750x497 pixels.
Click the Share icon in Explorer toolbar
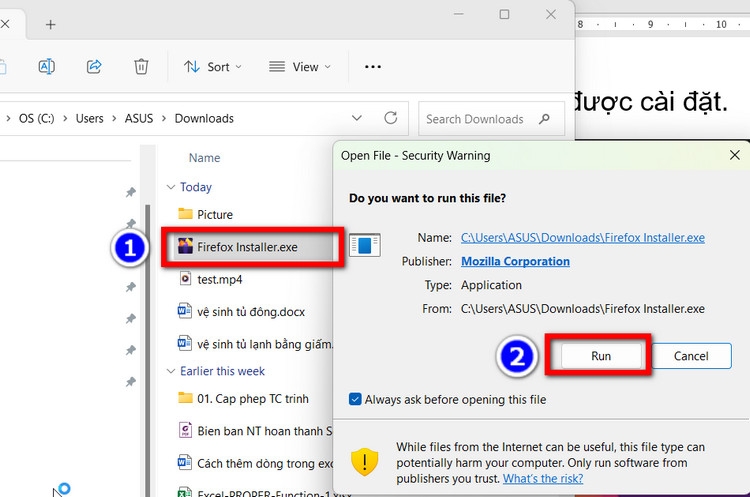click(x=94, y=66)
